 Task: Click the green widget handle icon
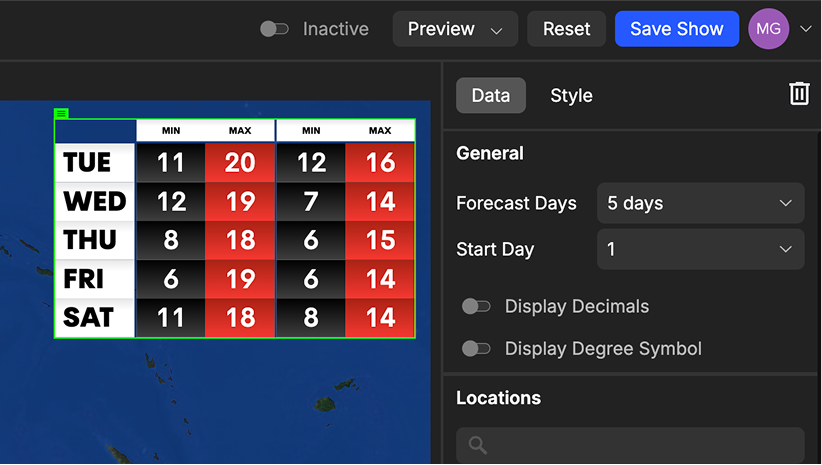[x=61, y=113]
